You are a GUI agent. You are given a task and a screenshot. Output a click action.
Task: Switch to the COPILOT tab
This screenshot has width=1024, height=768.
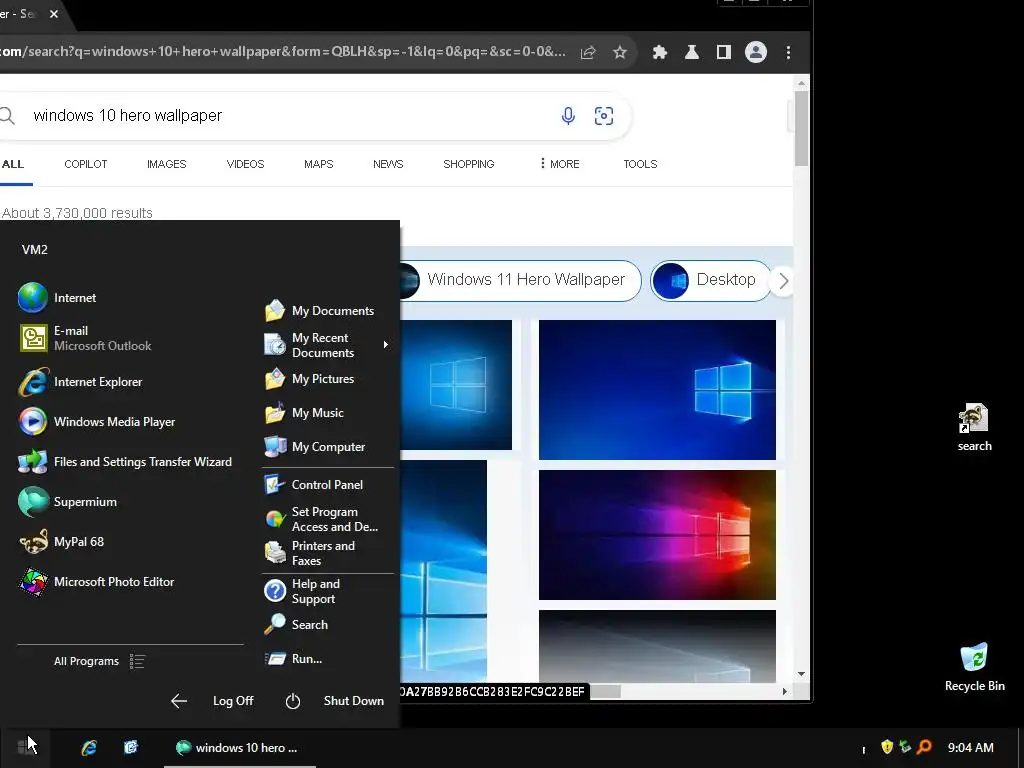tap(86, 164)
